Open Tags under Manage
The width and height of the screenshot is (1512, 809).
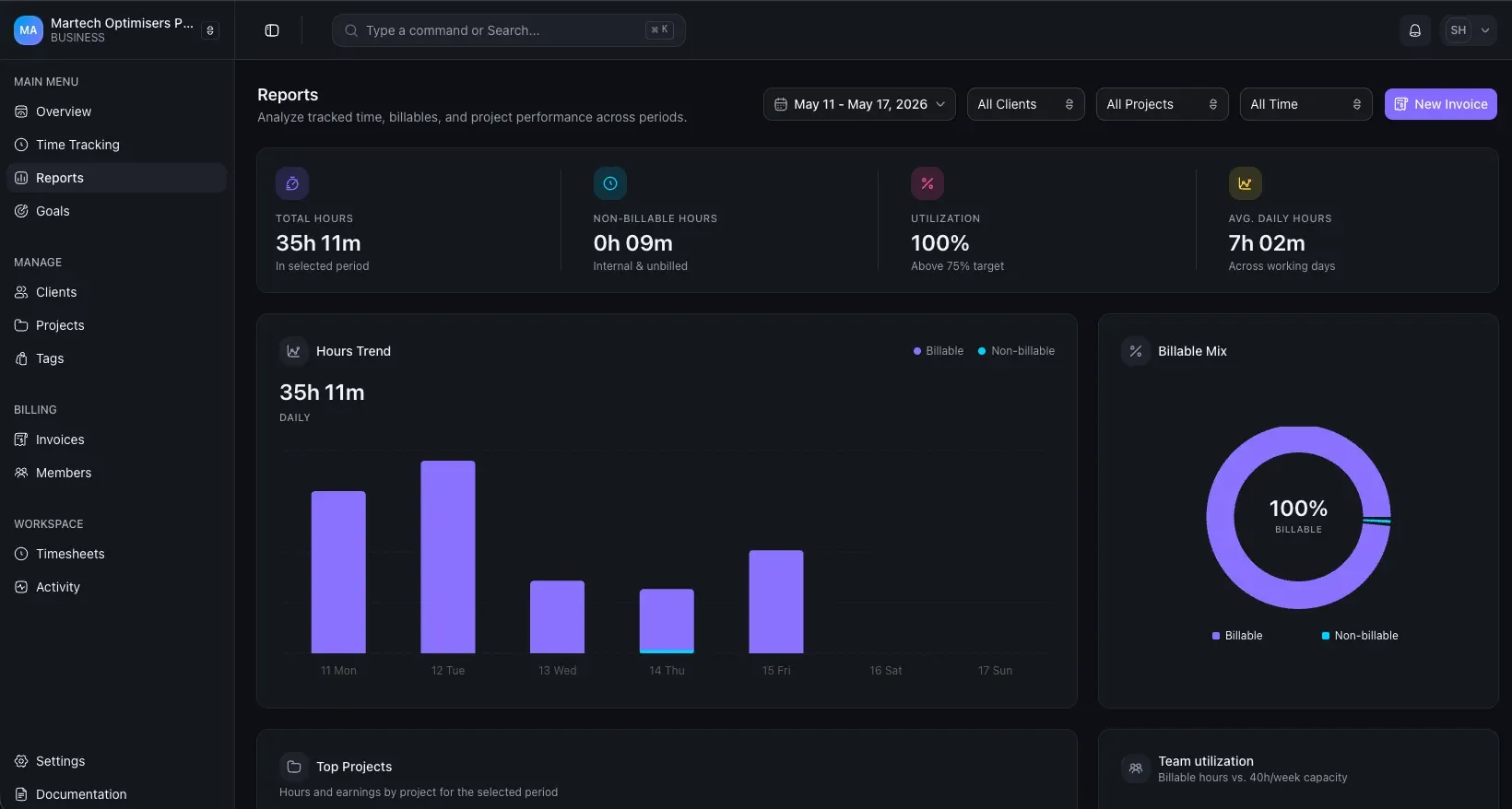coord(116,358)
